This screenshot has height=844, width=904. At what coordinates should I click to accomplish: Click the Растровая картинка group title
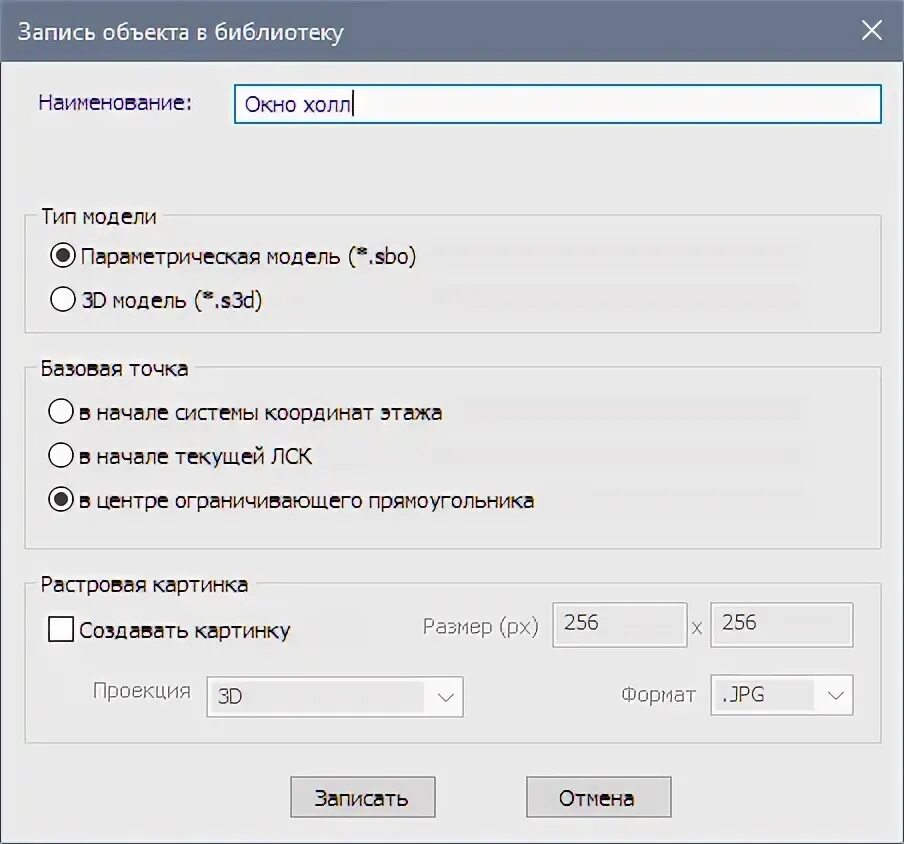tap(144, 585)
